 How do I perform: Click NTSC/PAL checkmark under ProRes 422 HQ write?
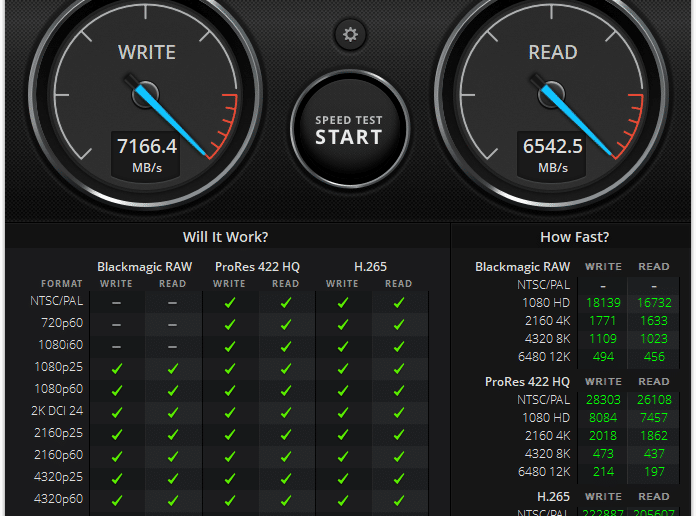(x=229, y=303)
